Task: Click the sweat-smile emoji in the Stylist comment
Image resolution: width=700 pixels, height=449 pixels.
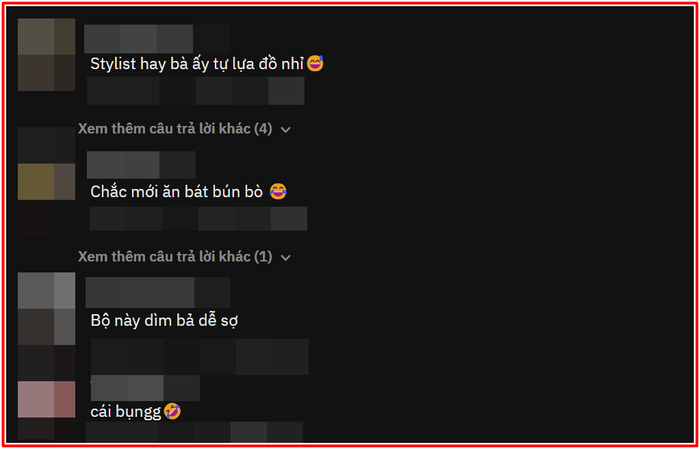Action: (x=315, y=64)
